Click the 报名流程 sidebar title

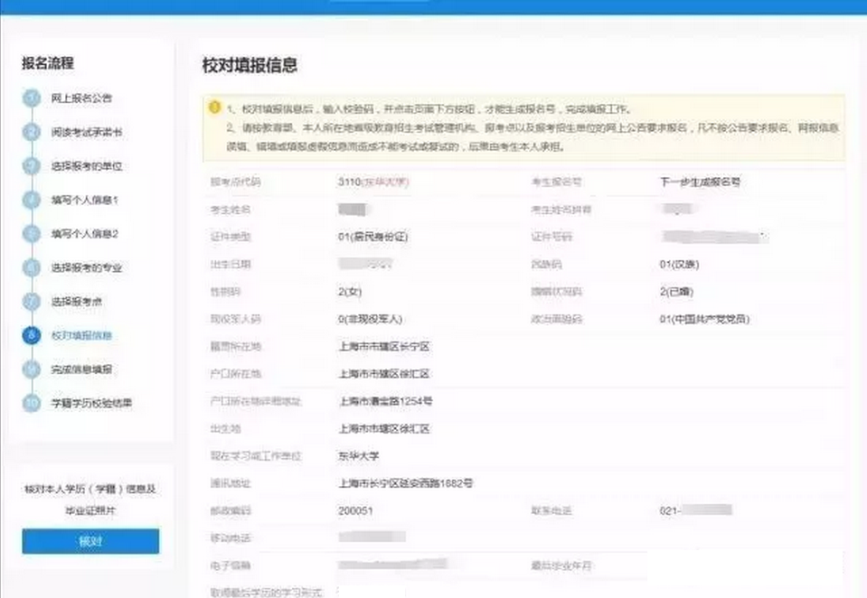pos(48,63)
